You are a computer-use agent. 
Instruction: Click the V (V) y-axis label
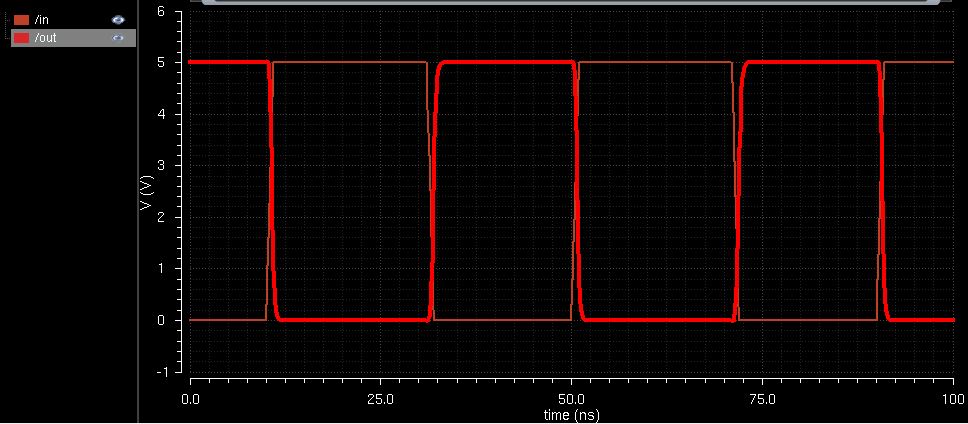click(146, 191)
